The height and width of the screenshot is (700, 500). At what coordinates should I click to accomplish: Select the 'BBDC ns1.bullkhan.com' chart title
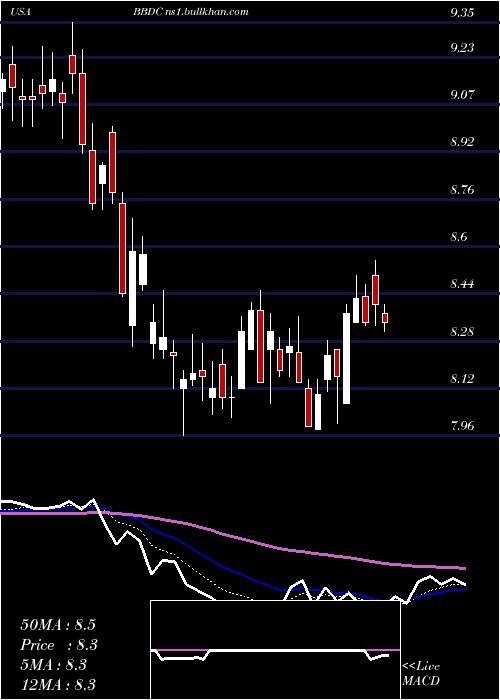click(x=191, y=12)
